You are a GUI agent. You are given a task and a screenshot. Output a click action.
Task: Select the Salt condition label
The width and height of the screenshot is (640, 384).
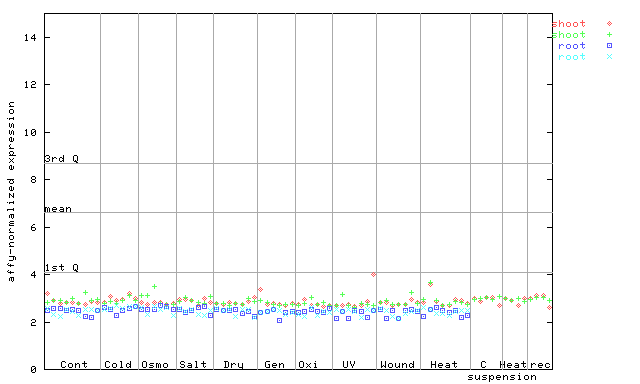(x=193, y=364)
